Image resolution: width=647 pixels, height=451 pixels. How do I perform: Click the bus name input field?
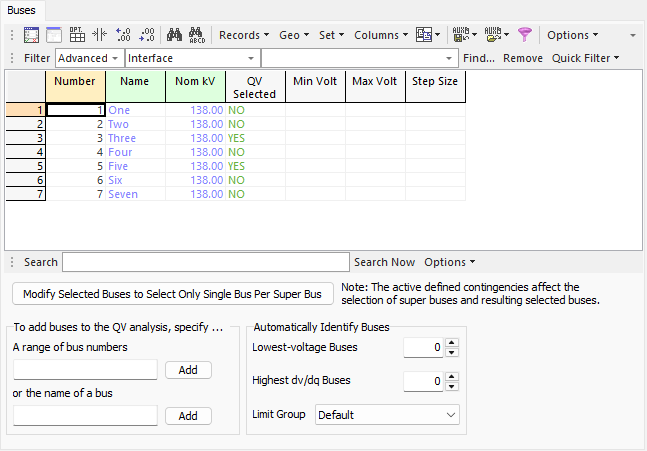[x=85, y=415]
